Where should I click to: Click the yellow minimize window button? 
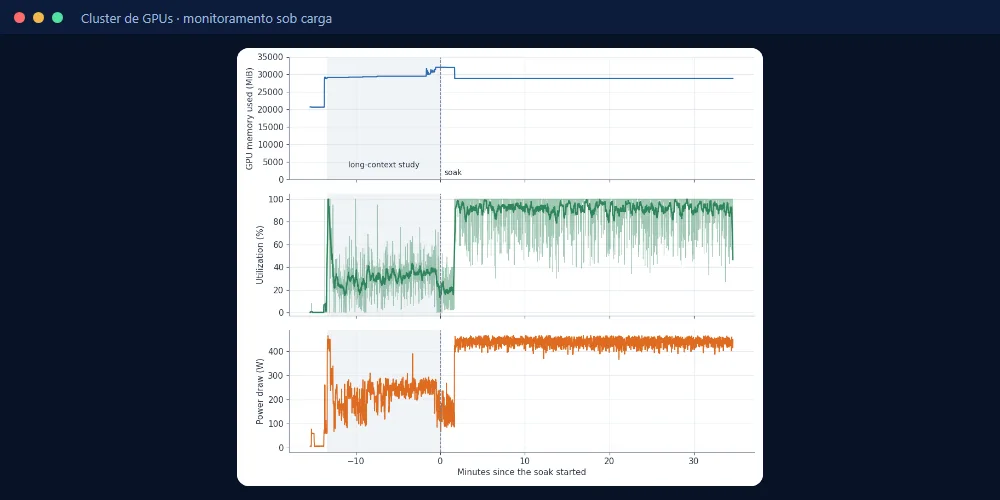38,18
